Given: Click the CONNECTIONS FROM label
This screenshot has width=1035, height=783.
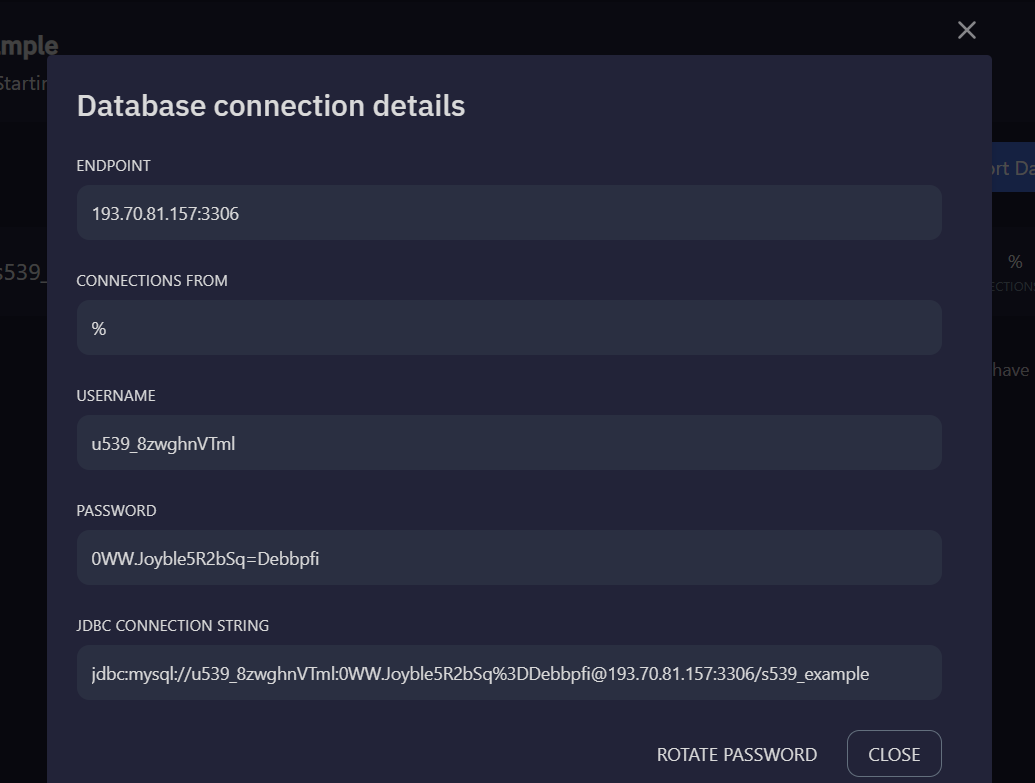Looking at the screenshot, I should pos(152,281).
